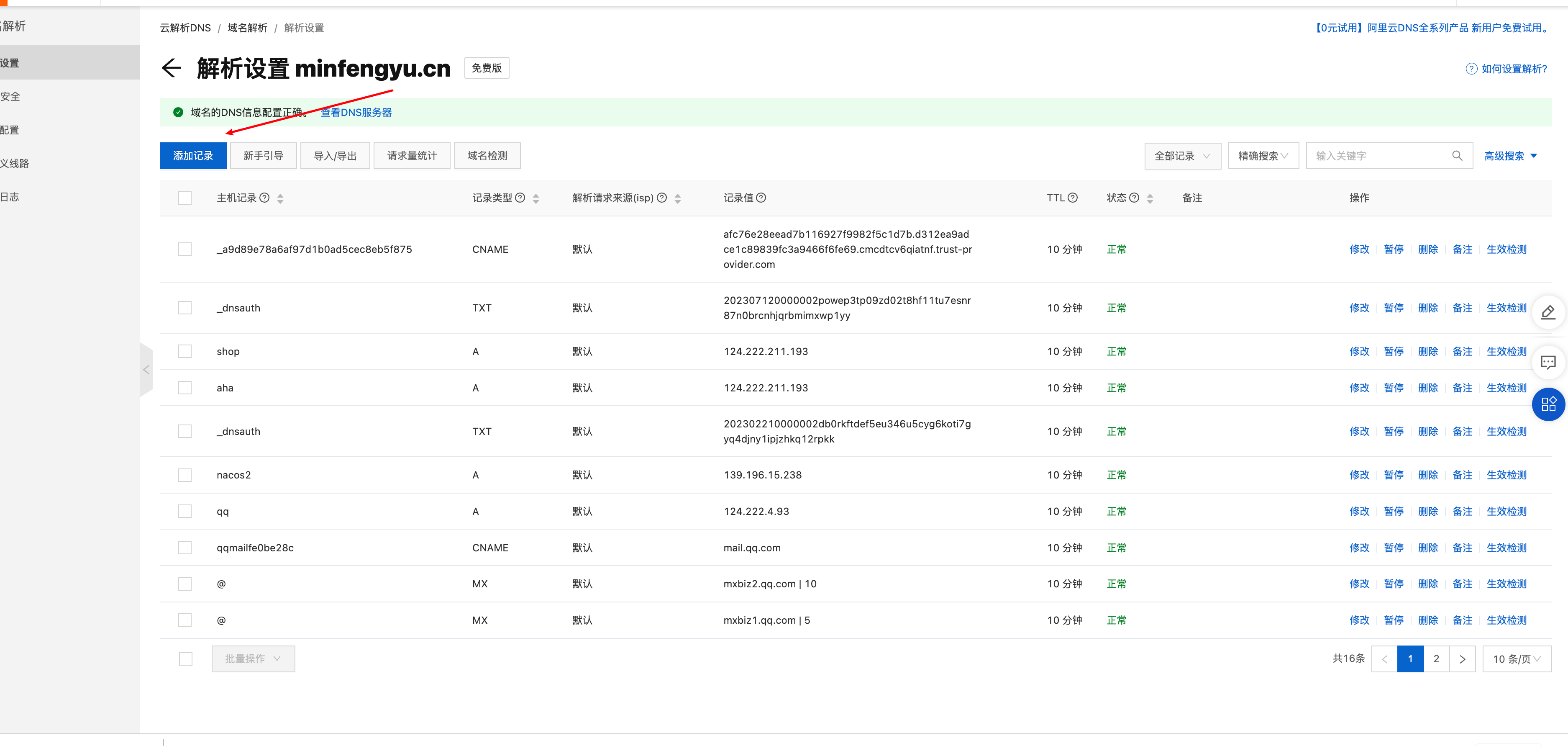Click the pencil feedback icon on right edge

1549,312
